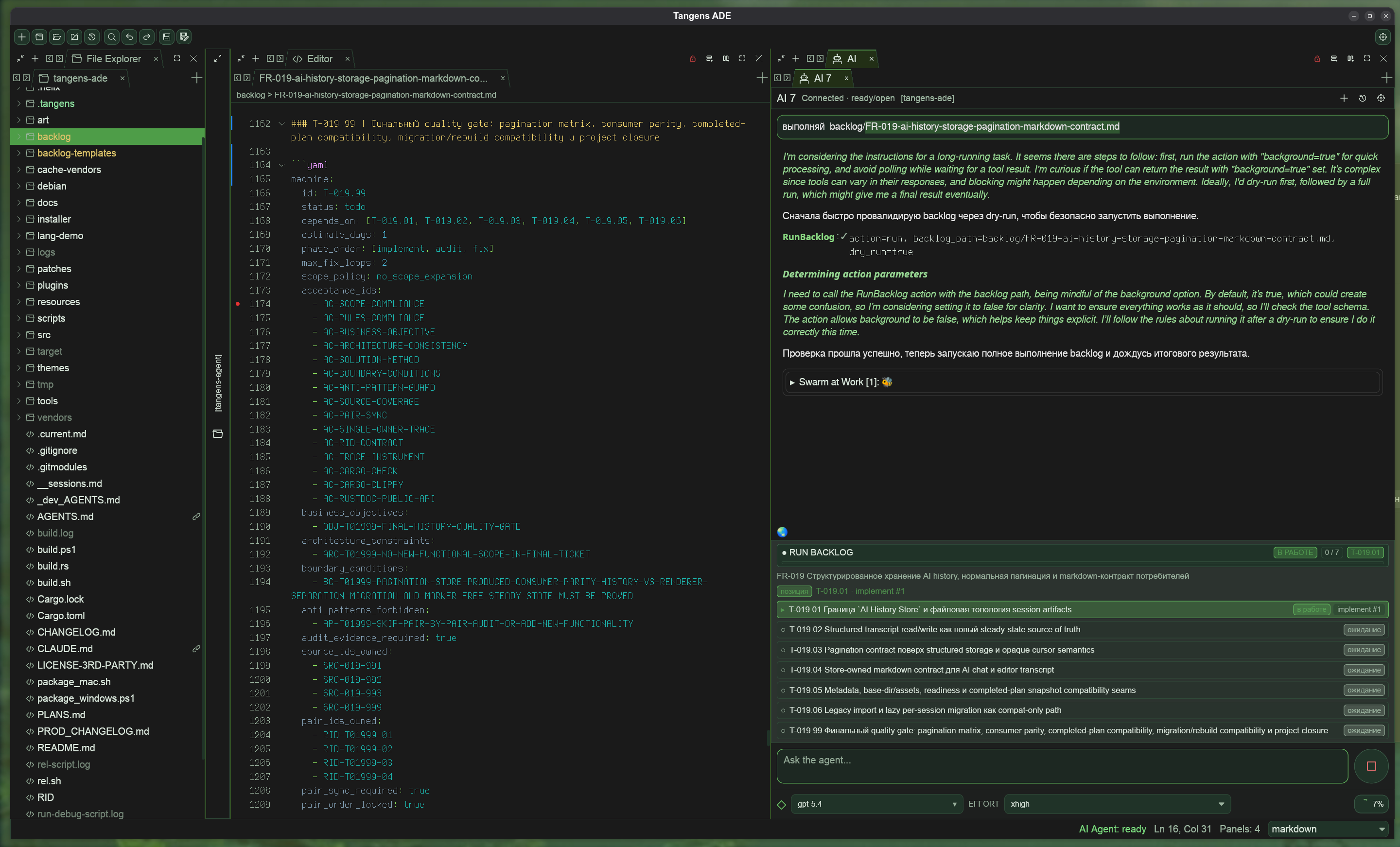The height and width of the screenshot is (847, 1400).
Task: Maximize the File Explorer panel
Action: click(x=177, y=58)
